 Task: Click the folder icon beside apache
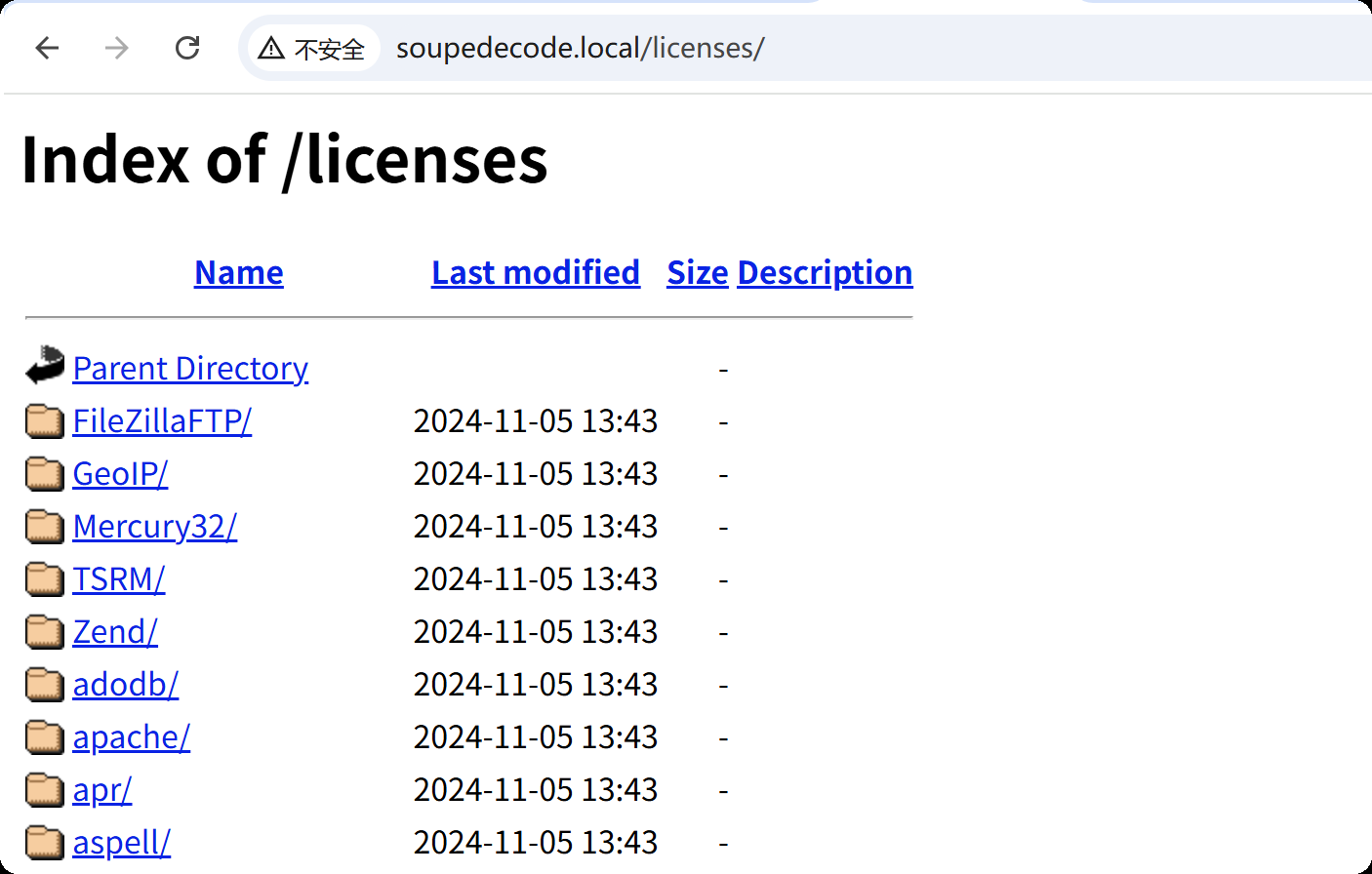point(43,736)
